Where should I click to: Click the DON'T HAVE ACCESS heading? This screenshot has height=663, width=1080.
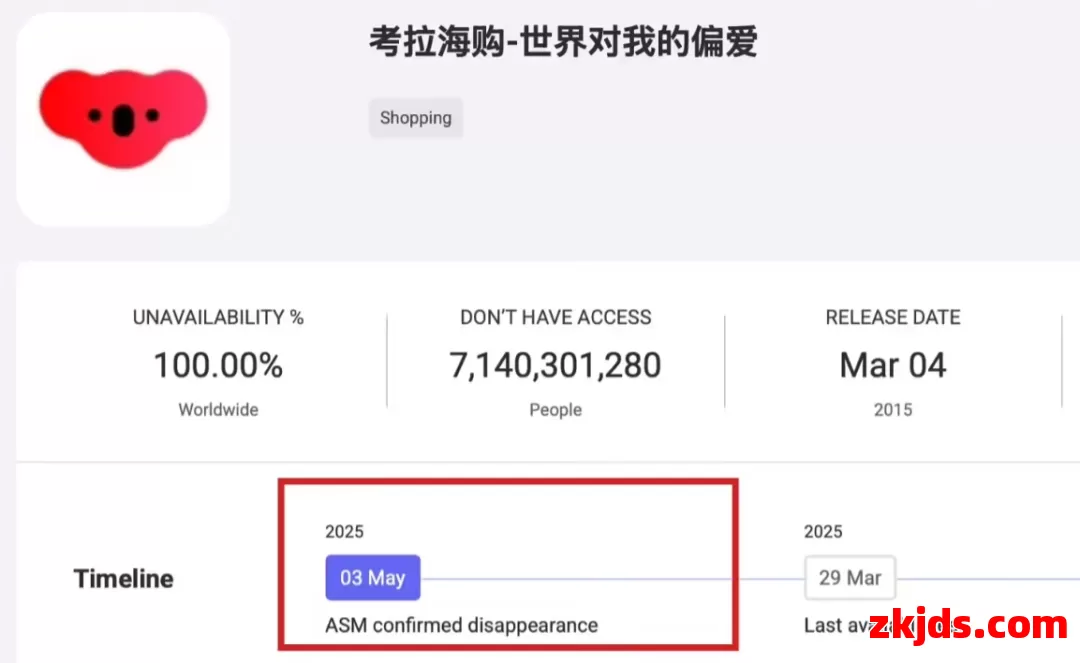point(555,317)
